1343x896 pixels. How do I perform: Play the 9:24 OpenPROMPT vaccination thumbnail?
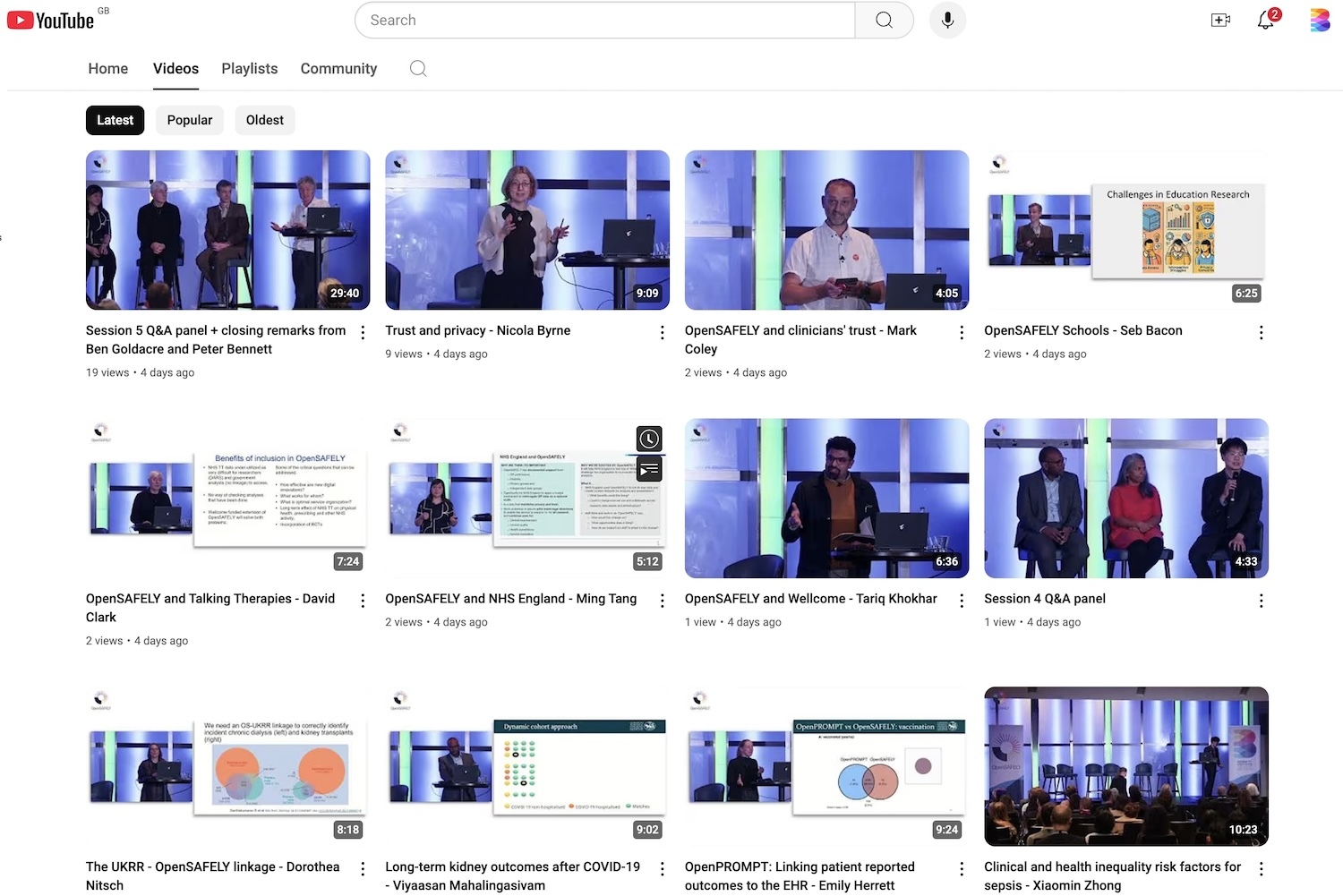(826, 767)
